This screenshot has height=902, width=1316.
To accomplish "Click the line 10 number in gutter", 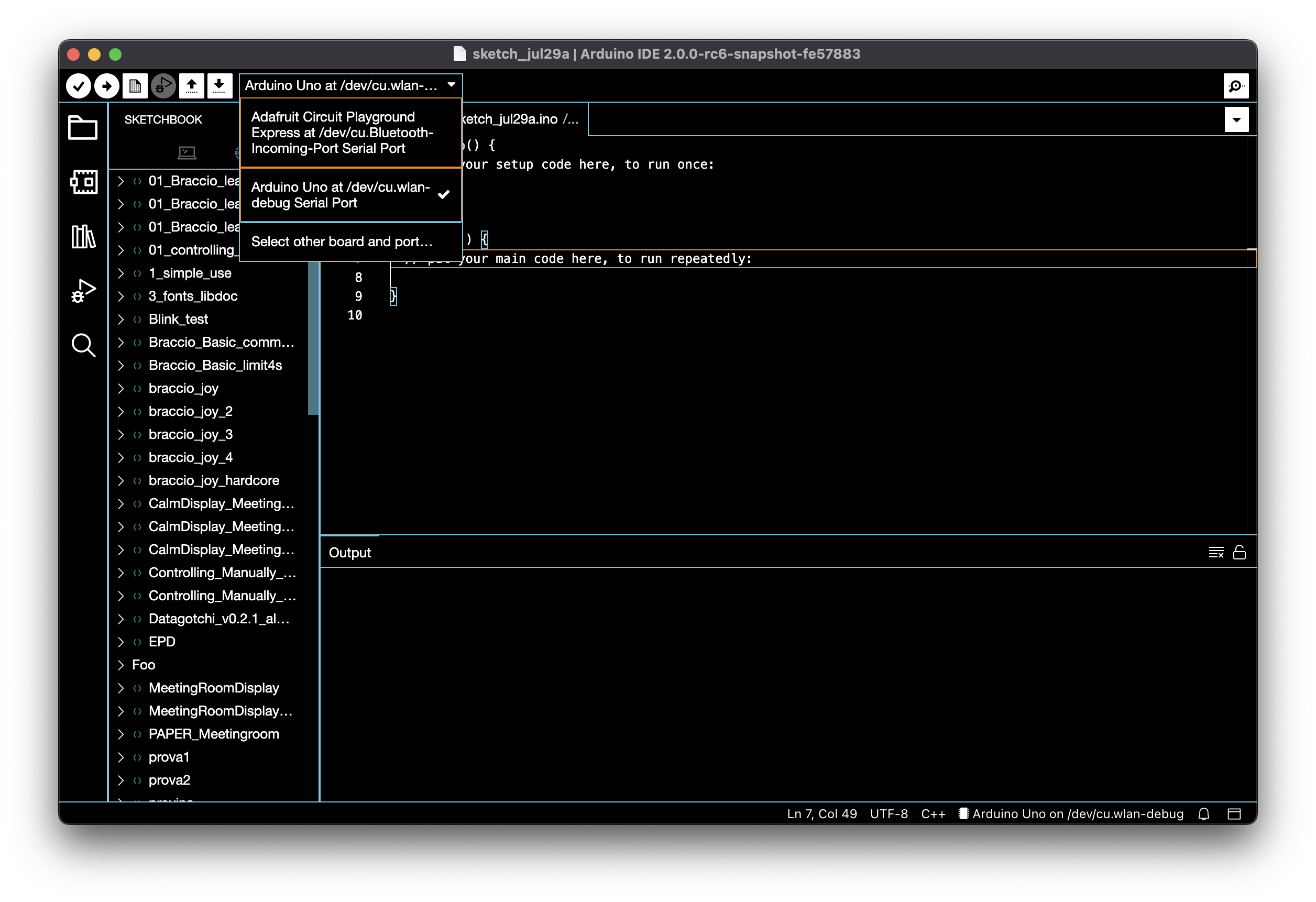I will click(355, 315).
